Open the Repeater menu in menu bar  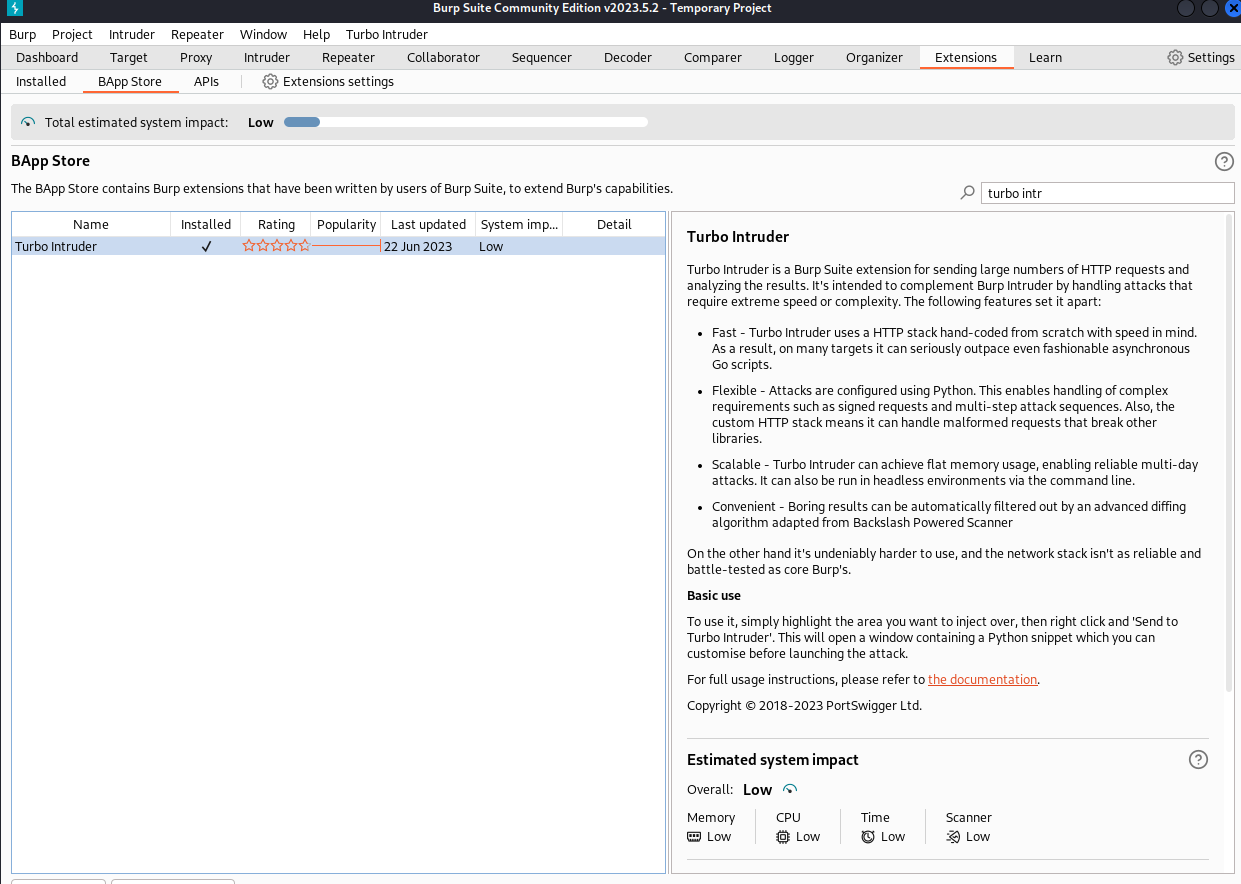tap(197, 34)
